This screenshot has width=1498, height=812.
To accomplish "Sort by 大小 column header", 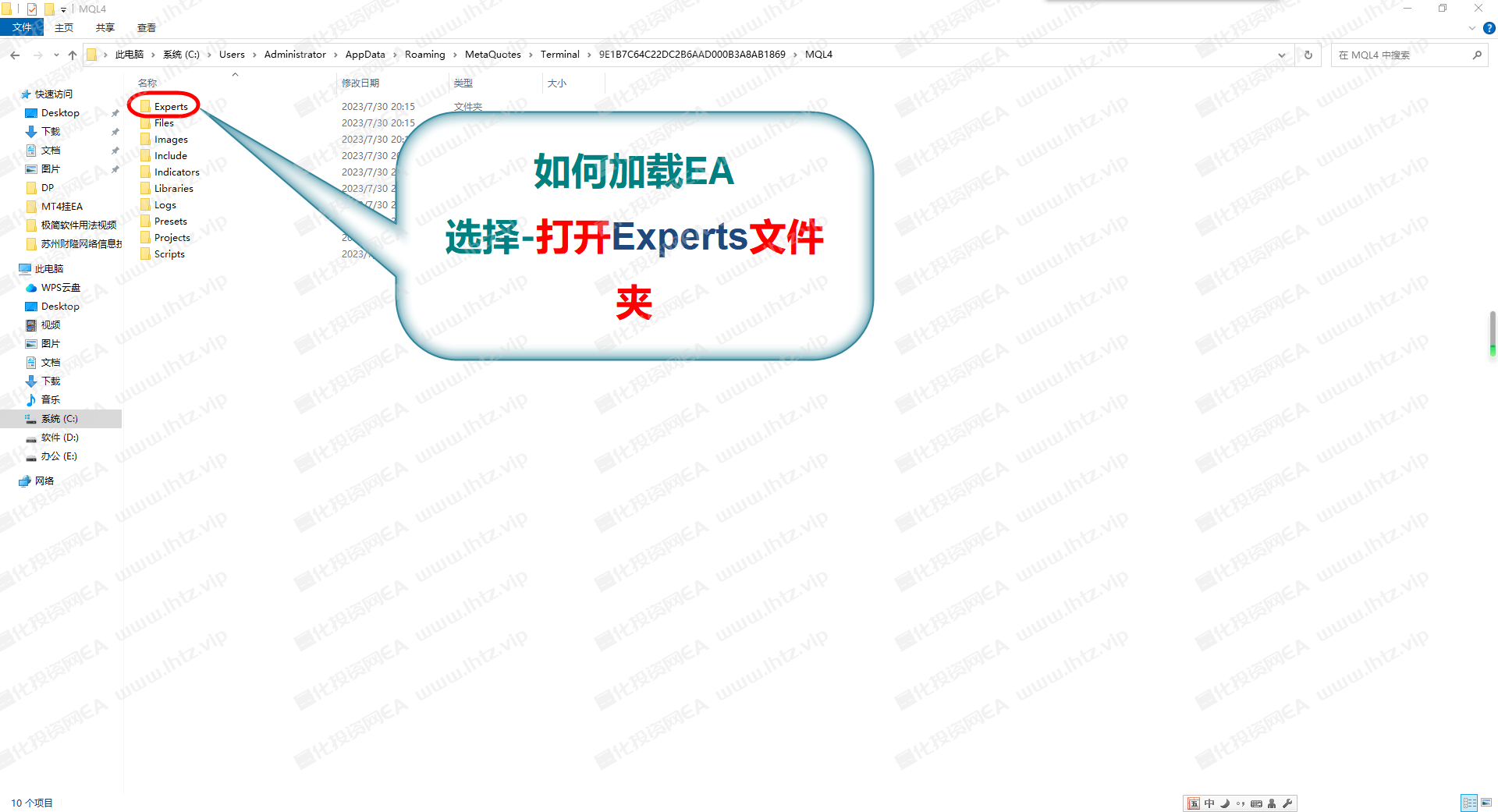I will [557, 83].
